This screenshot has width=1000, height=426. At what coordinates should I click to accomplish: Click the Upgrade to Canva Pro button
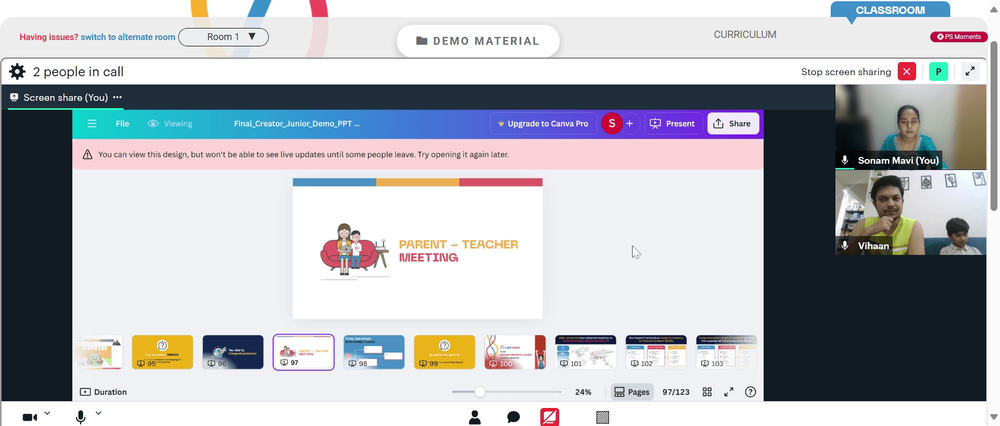click(543, 124)
